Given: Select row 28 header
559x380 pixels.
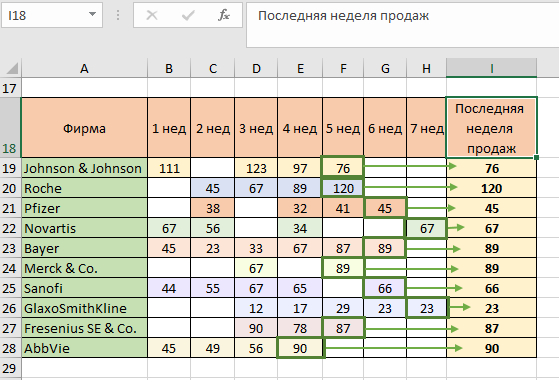Looking at the screenshot, I should (10, 348).
